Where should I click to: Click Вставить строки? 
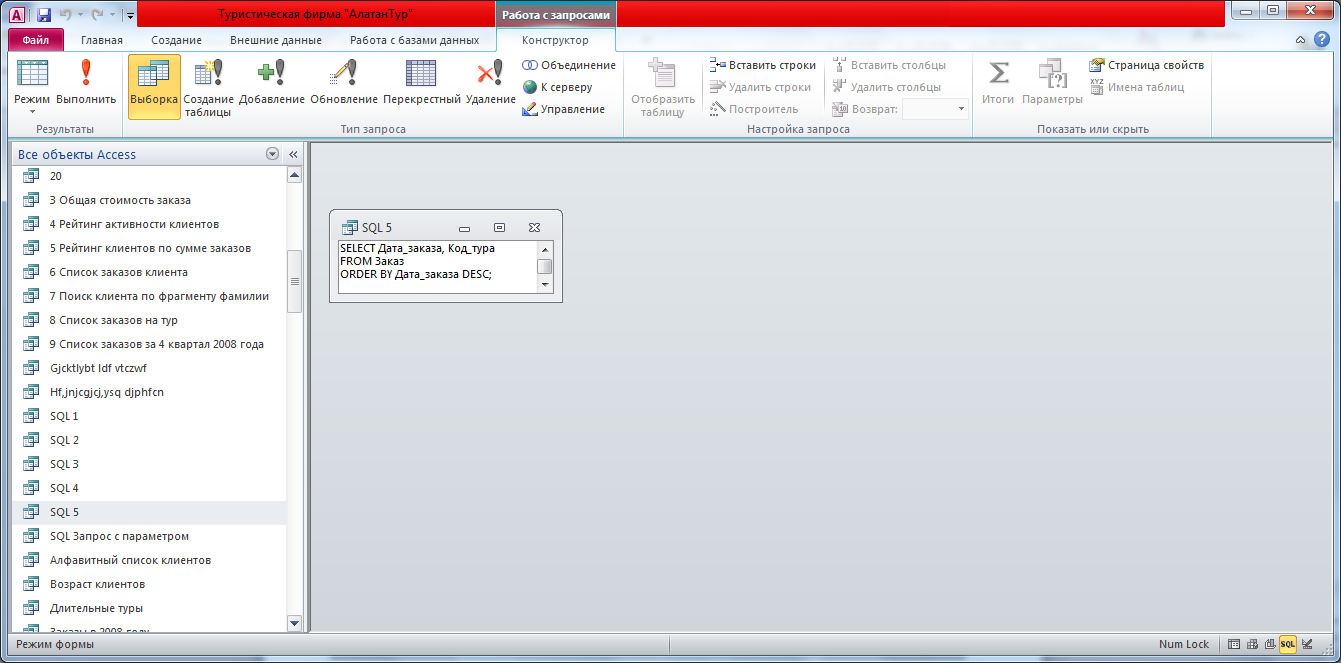[x=763, y=65]
